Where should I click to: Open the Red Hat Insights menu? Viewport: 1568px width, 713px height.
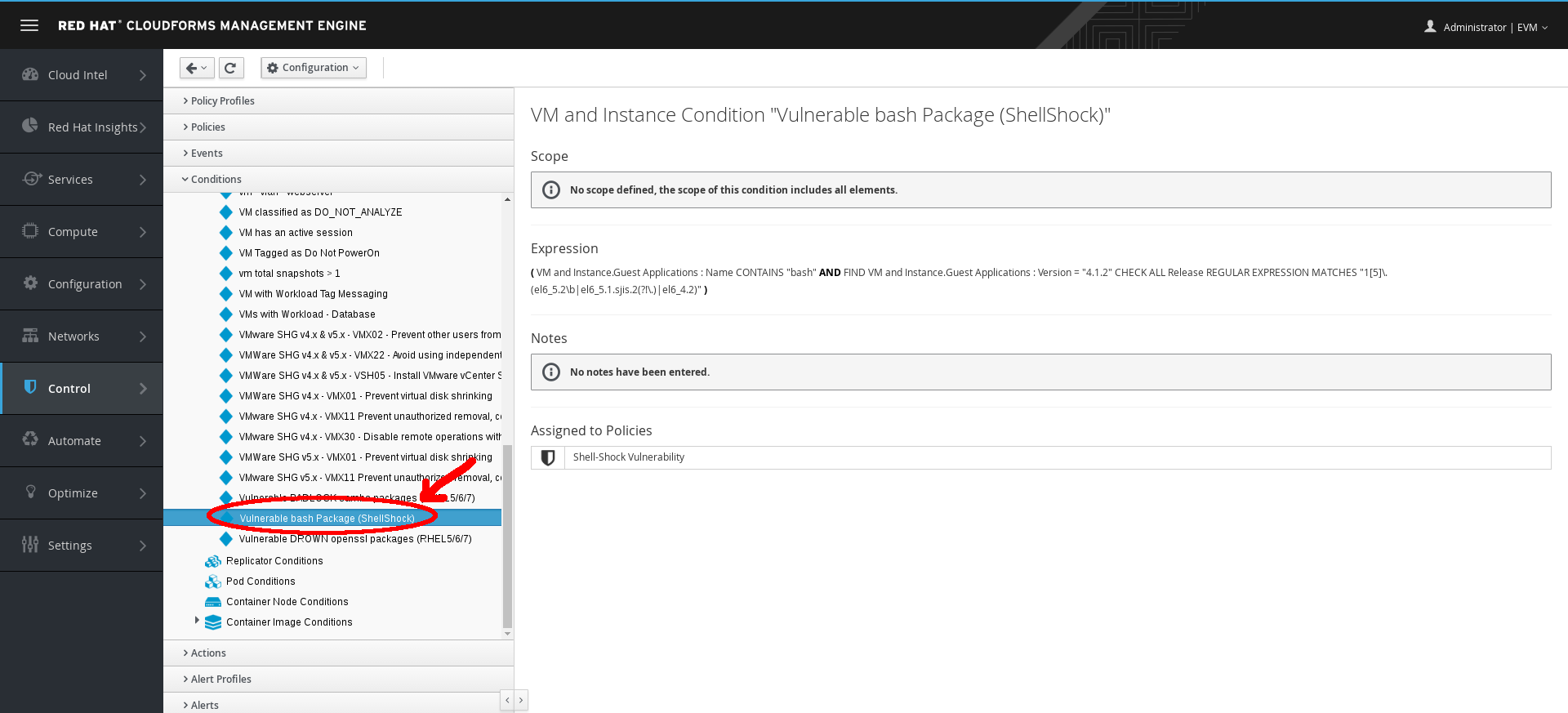coord(82,127)
